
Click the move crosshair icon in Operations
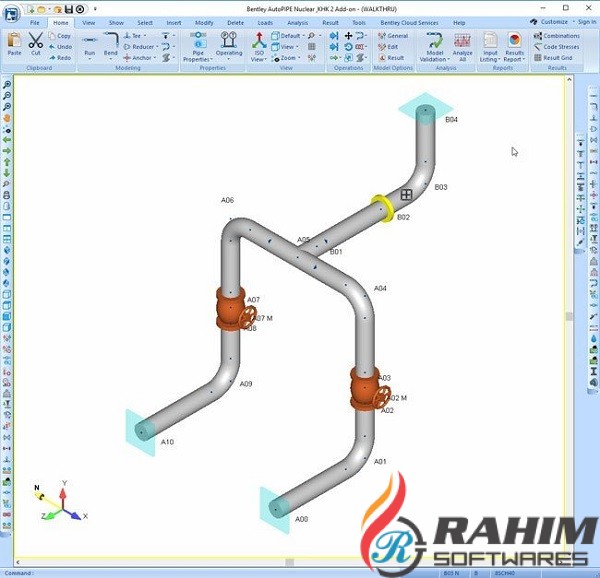(x=348, y=36)
